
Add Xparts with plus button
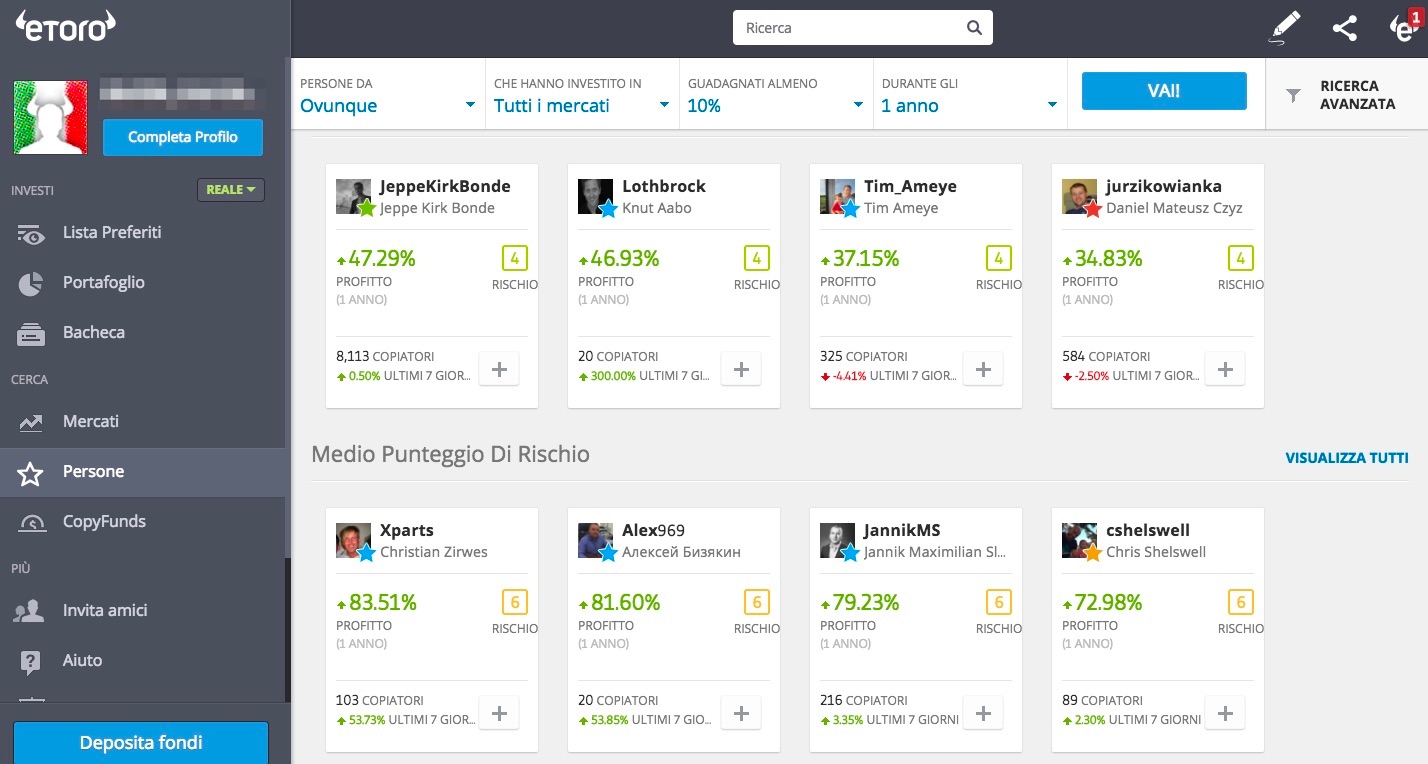pos(499,713)
